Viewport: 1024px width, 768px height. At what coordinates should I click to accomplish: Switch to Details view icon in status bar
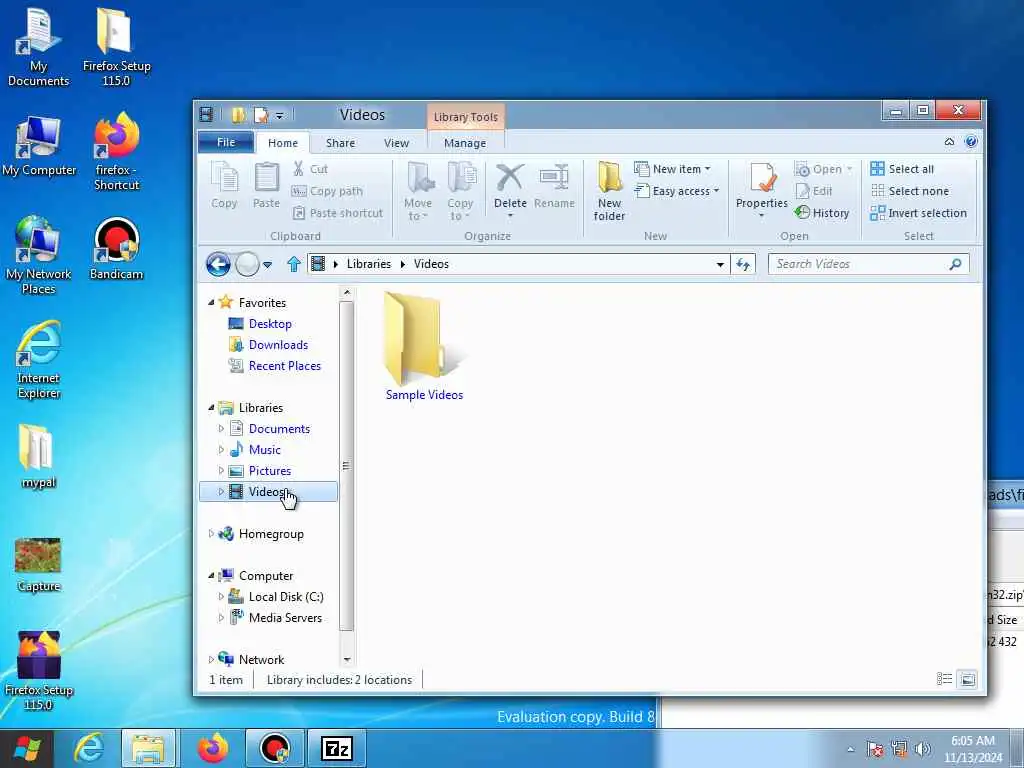click(x=944, y=679)
